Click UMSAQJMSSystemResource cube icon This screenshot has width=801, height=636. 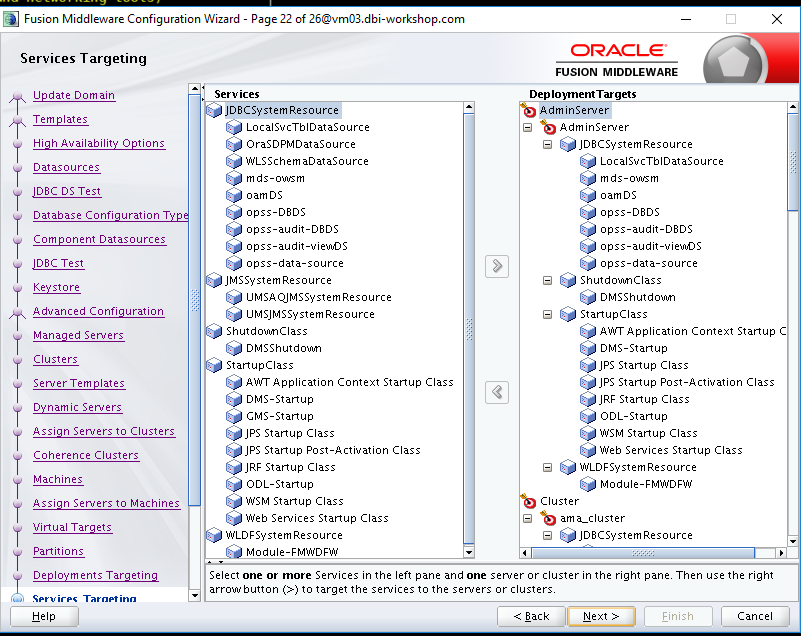tap(234, 297)
